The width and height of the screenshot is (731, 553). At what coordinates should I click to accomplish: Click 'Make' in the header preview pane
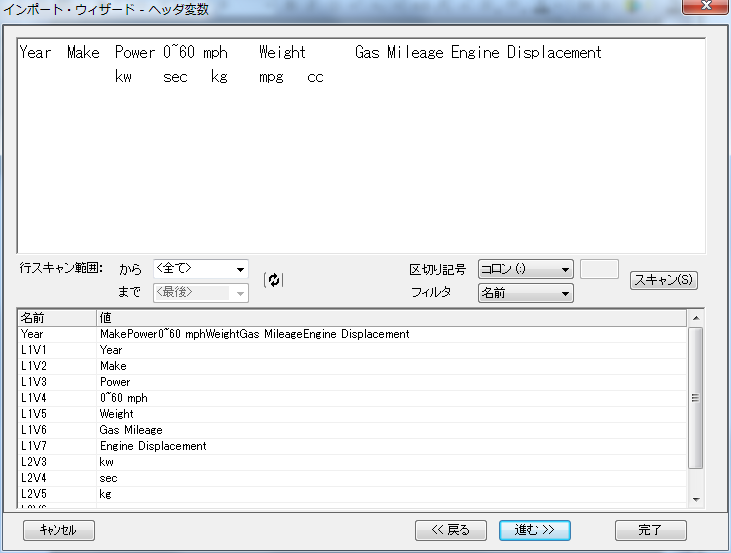click(83, 52)
